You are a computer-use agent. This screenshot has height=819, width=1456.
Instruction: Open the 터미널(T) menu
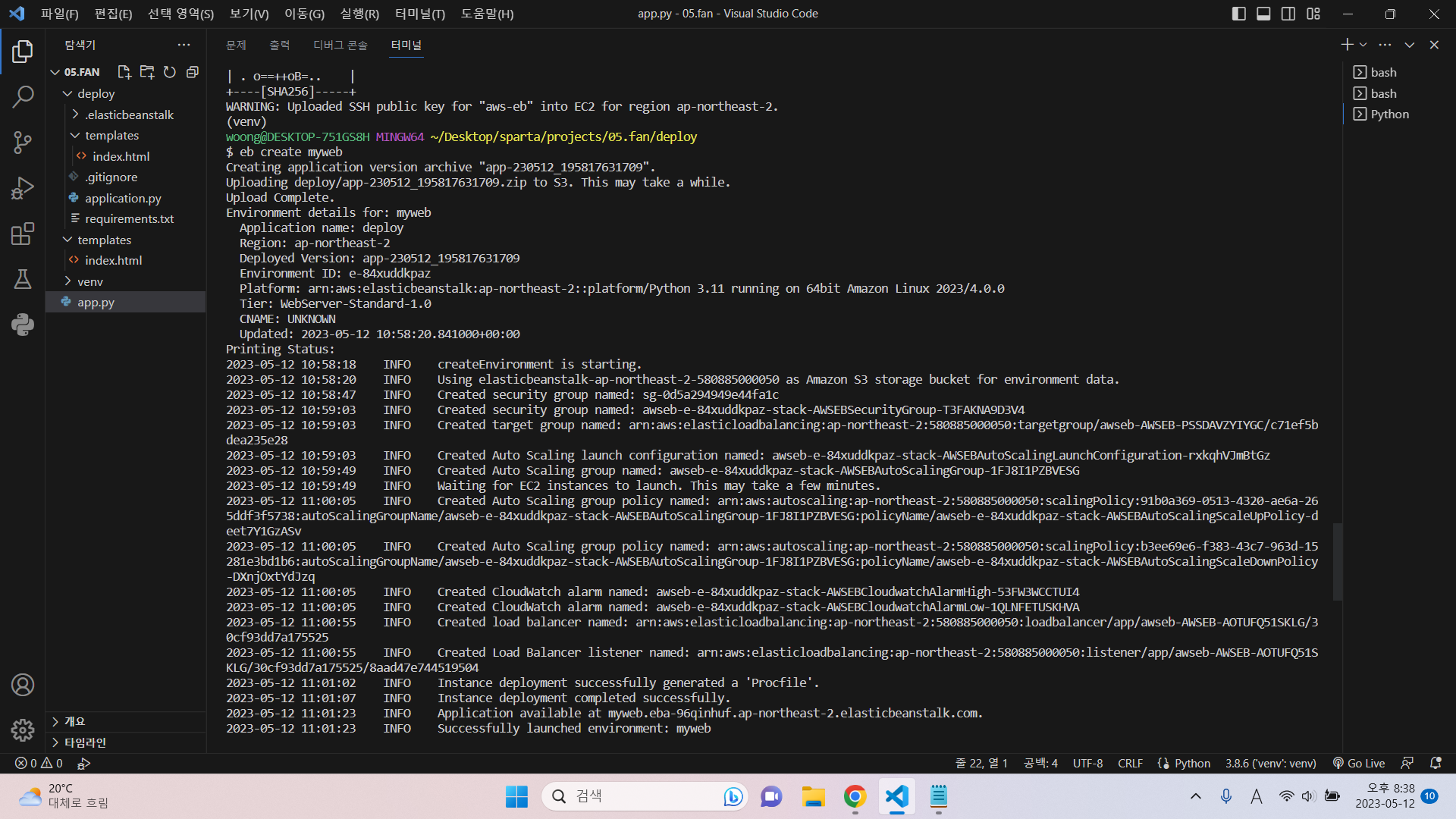420,14
